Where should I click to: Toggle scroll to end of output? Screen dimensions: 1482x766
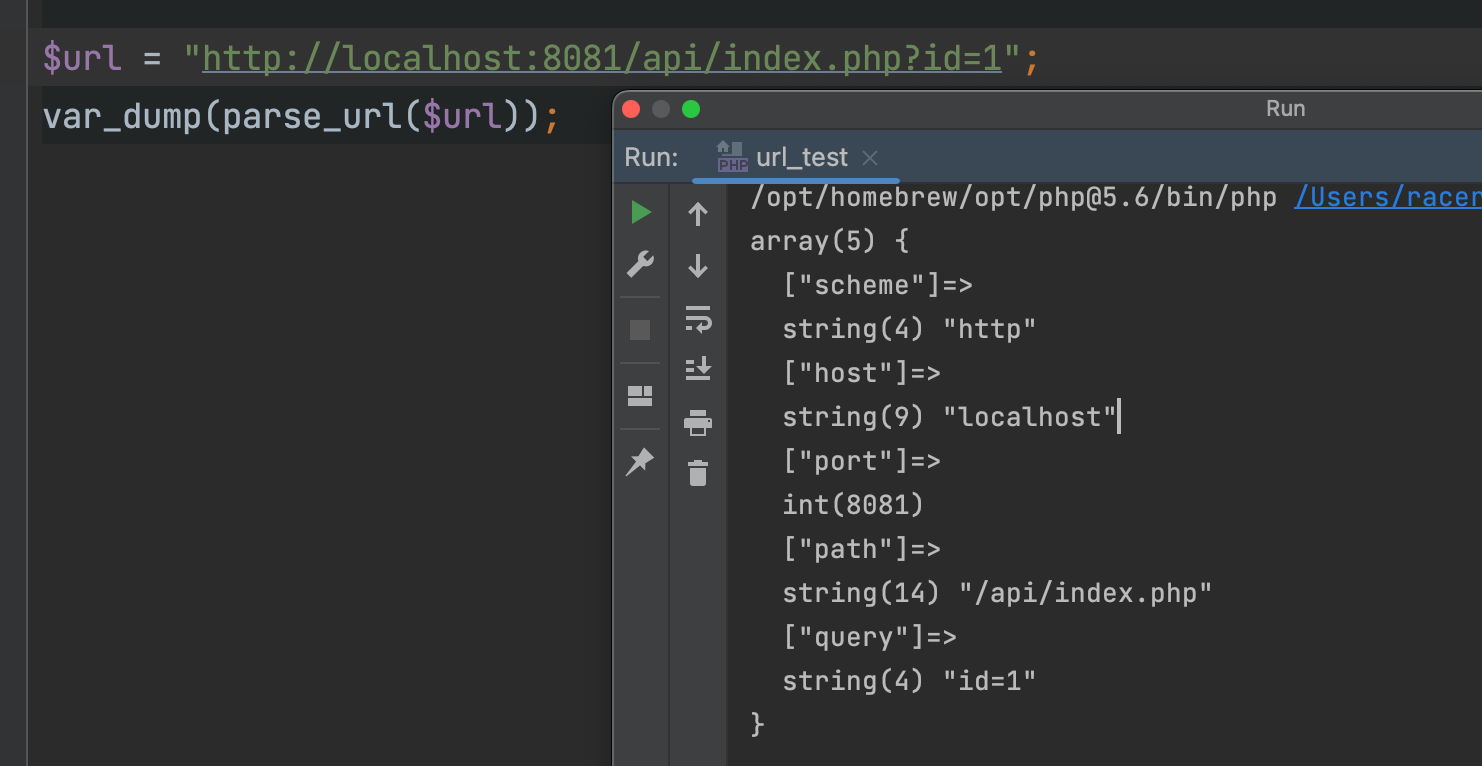[698, 369]
